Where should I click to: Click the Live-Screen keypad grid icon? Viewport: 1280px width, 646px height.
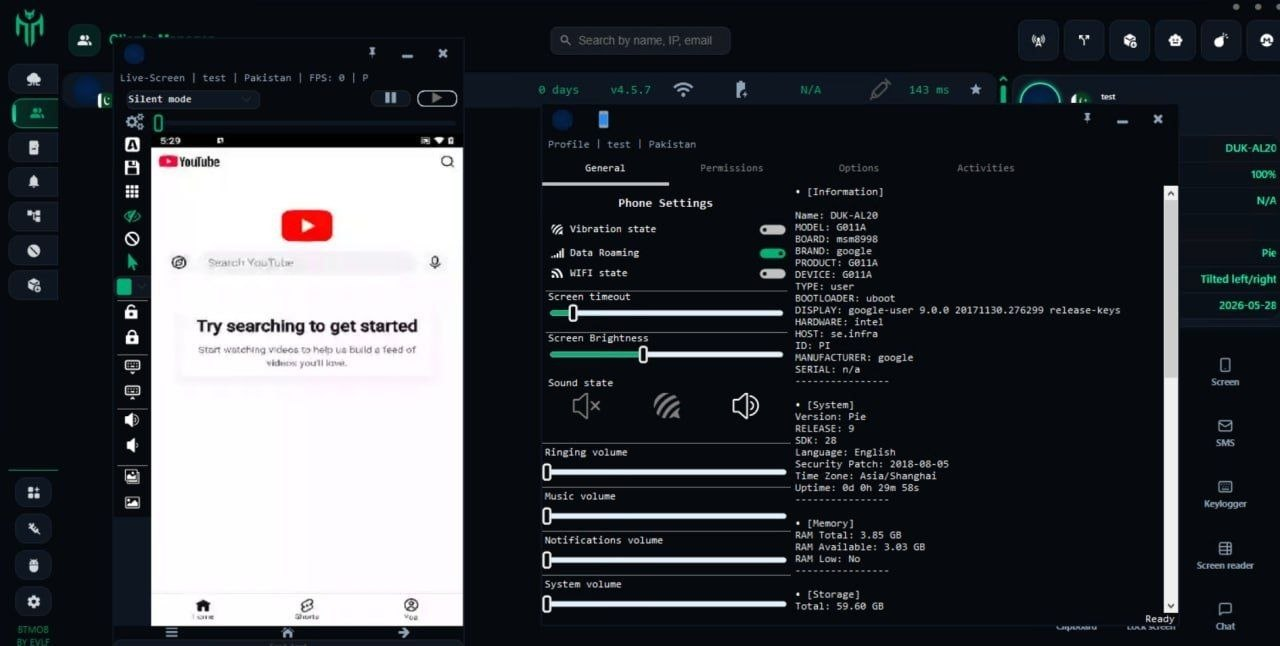[132, 192]
